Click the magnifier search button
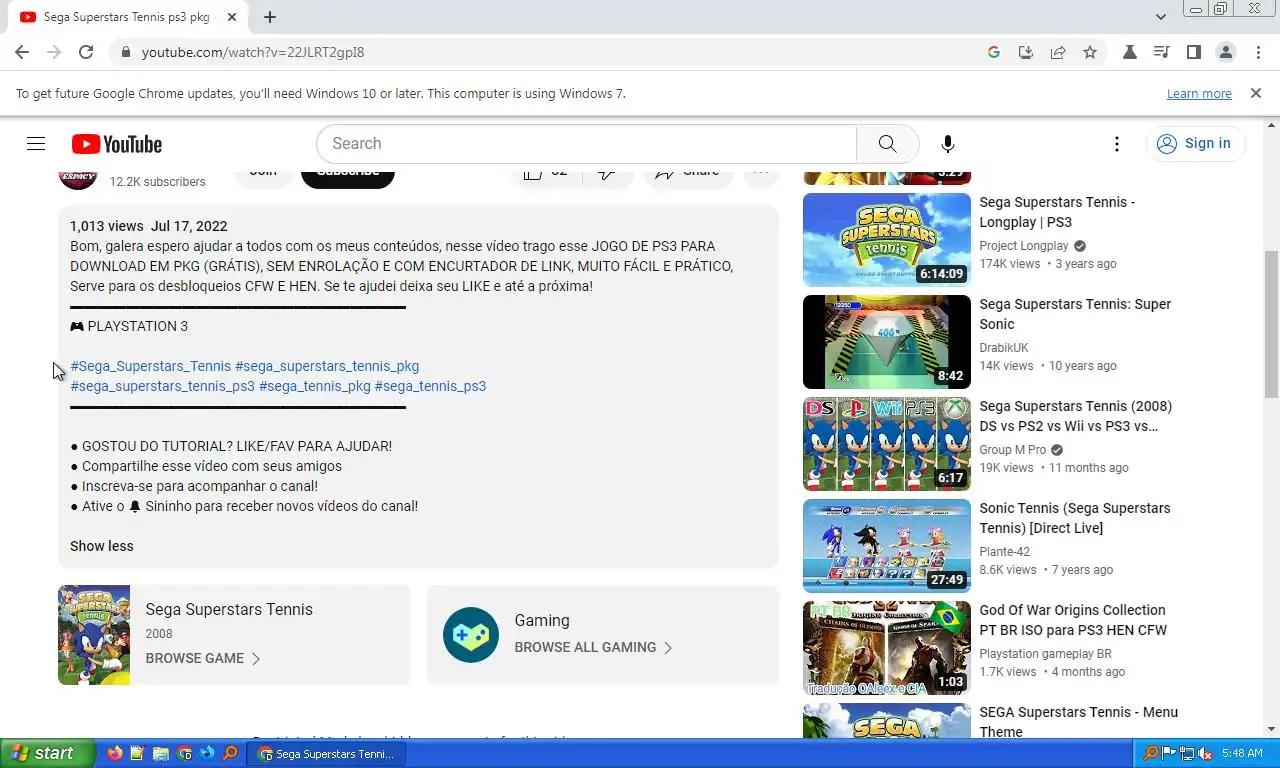The image size is (1280, 768). click(887, 144)
